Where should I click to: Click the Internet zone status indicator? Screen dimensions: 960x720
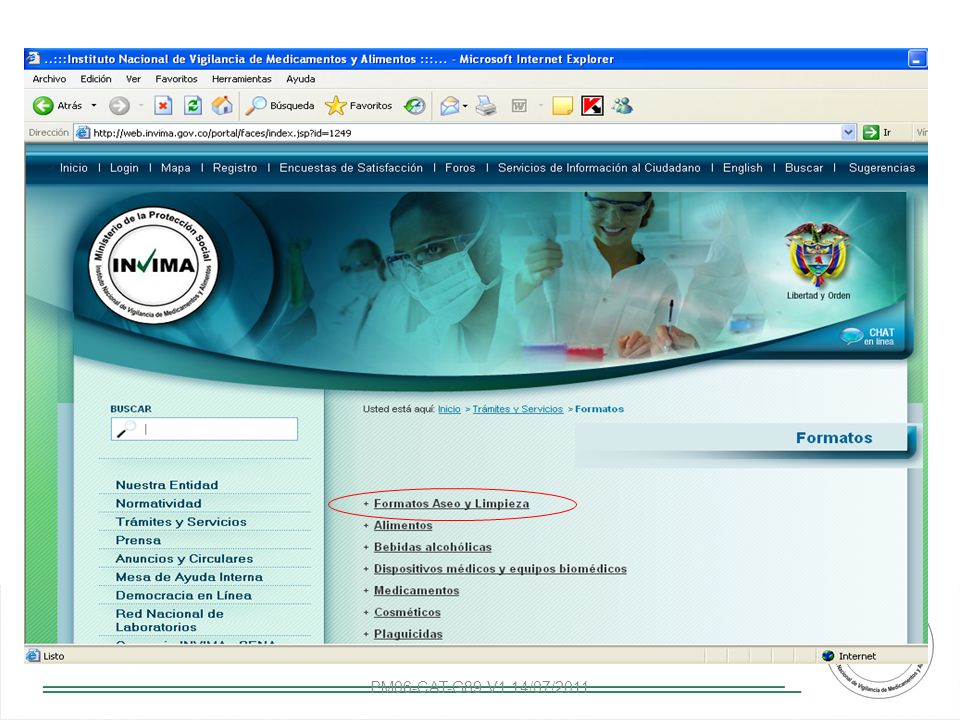(x=849, y=656)
